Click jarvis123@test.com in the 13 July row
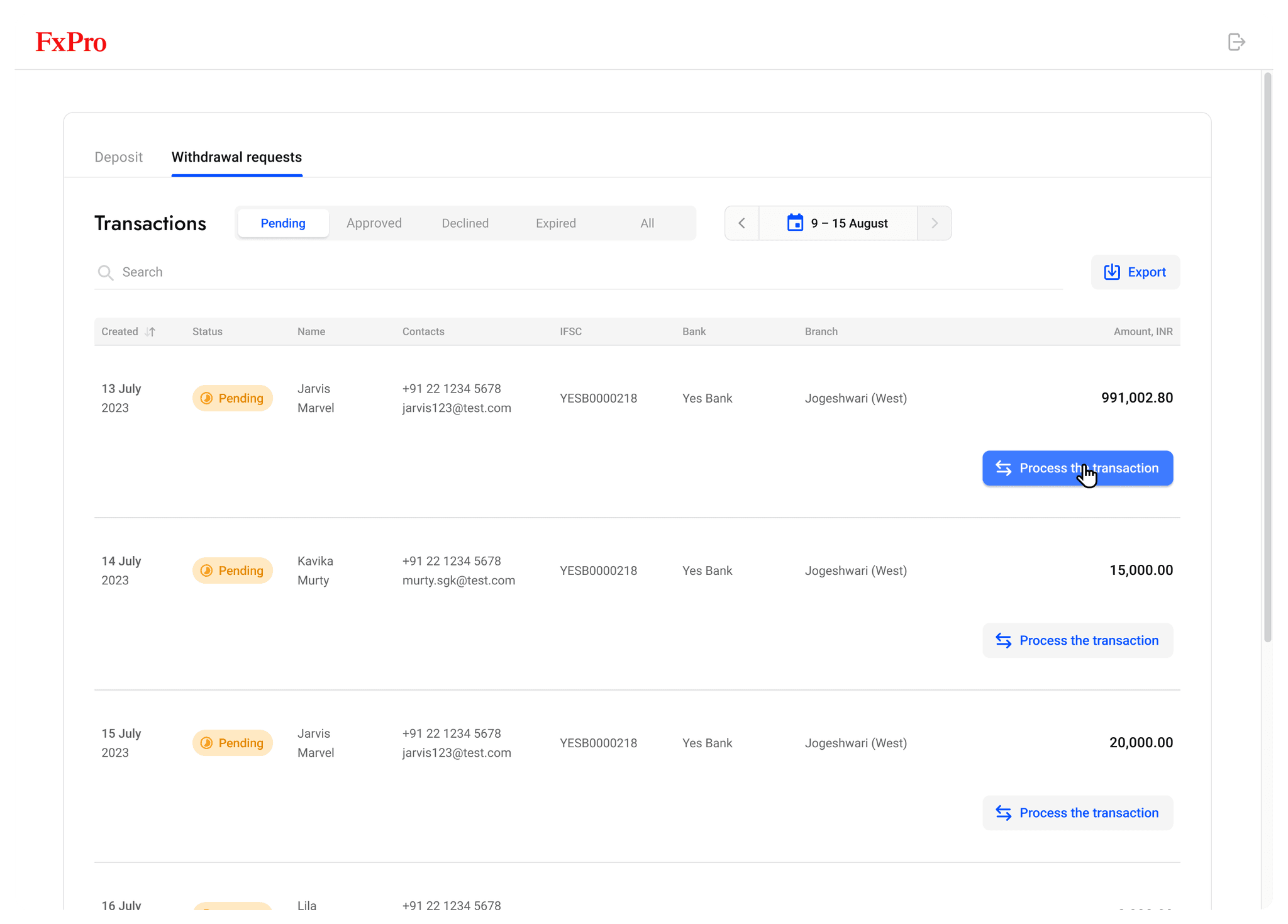 pyautogui.click(x=457, y=408)
